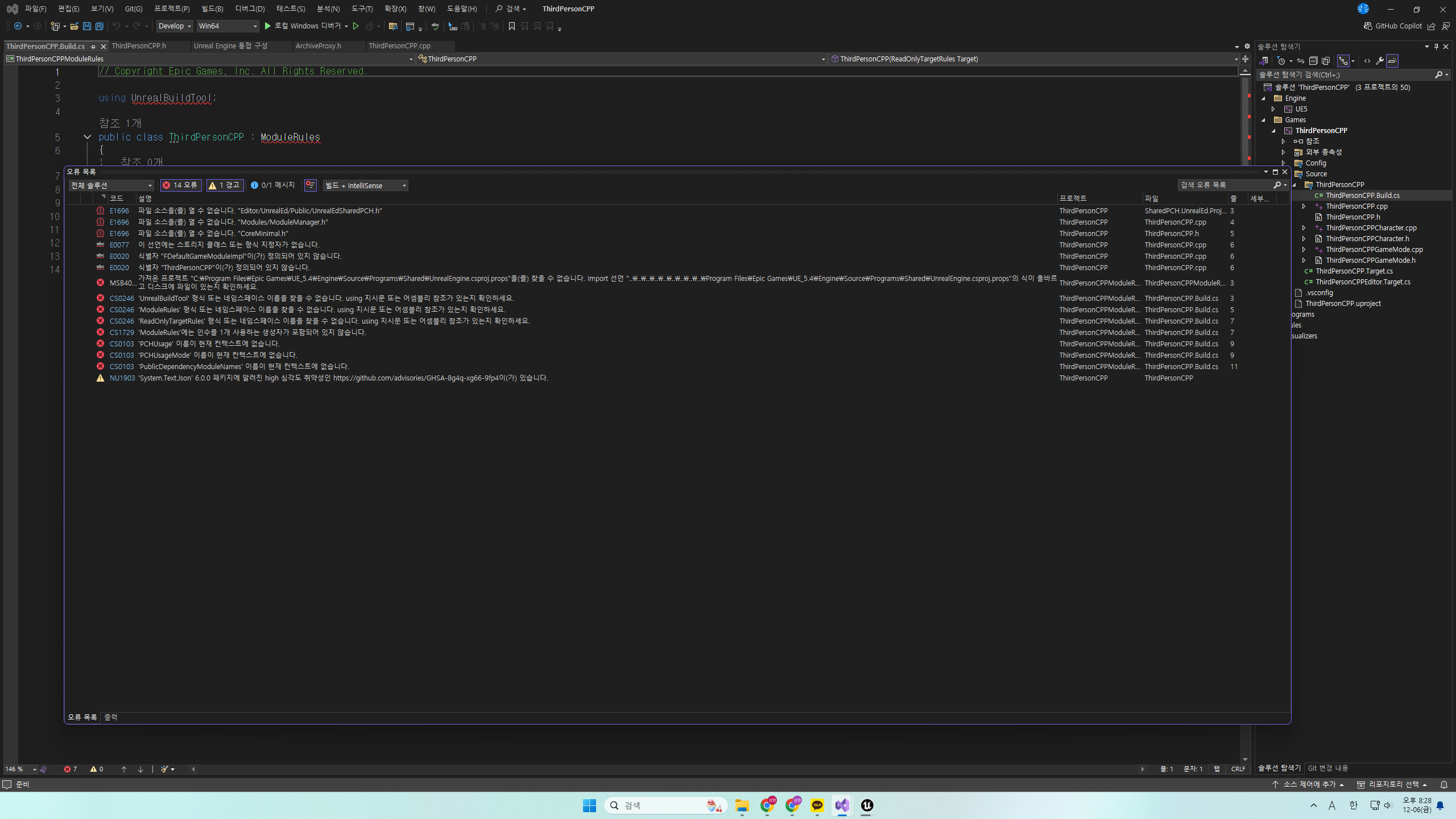1456x819 pixels.
Task: Toggle the 1 warning filter
Action: pos(225,185)
